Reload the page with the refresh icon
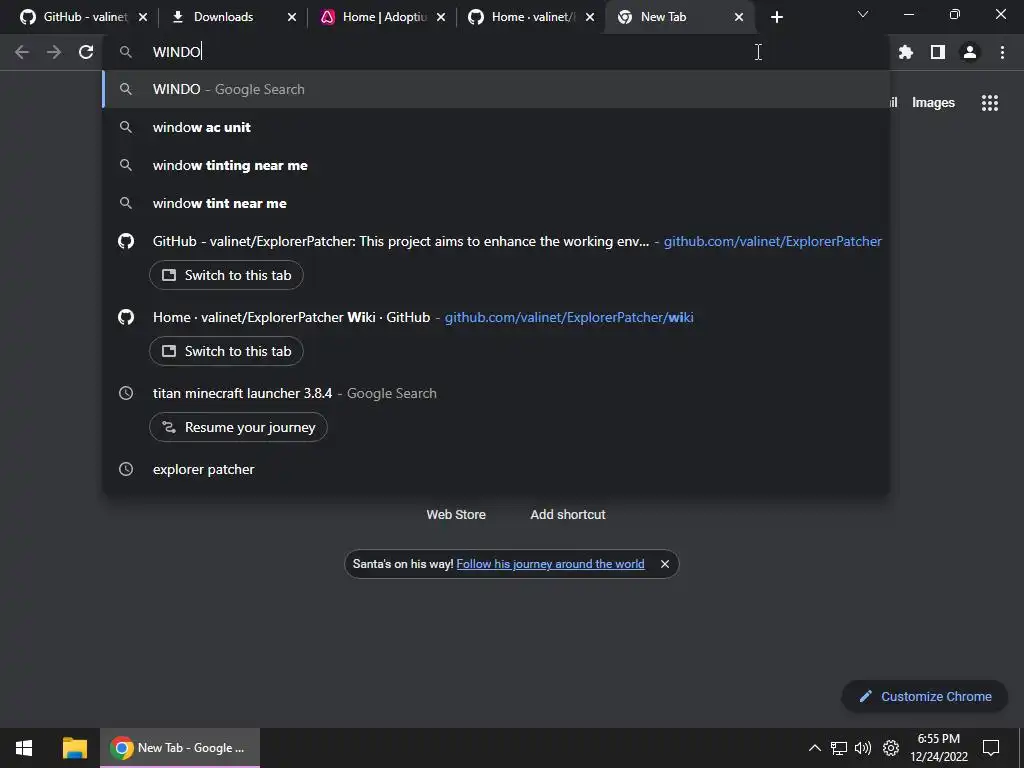 pos(86,52)
